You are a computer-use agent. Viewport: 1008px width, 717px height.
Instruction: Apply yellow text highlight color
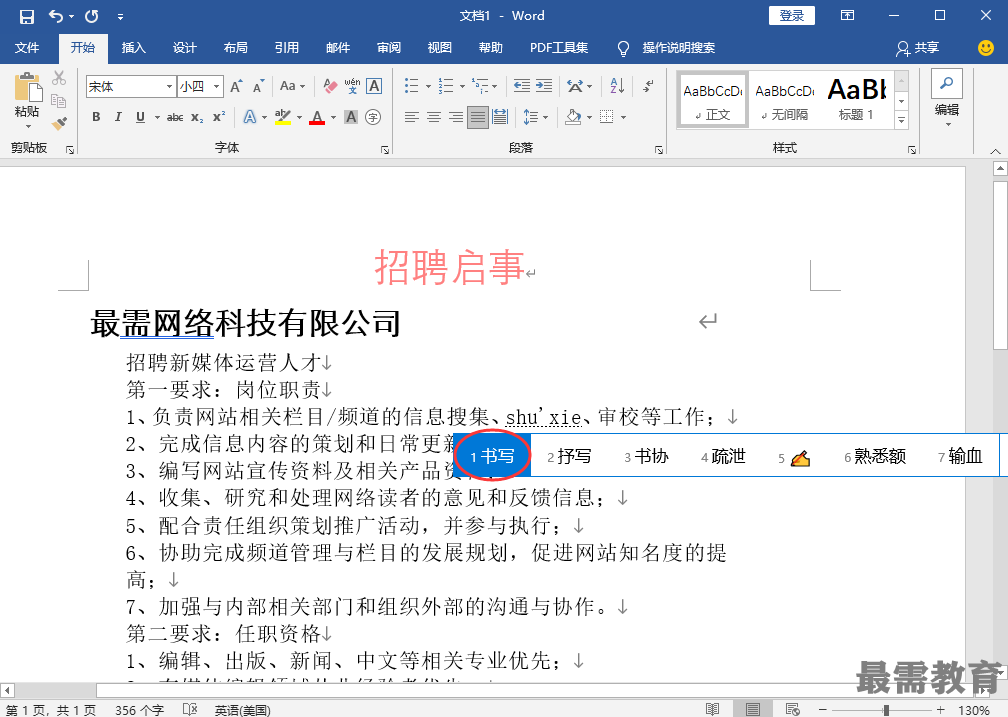pyautogui.click(x=283, y=117)
